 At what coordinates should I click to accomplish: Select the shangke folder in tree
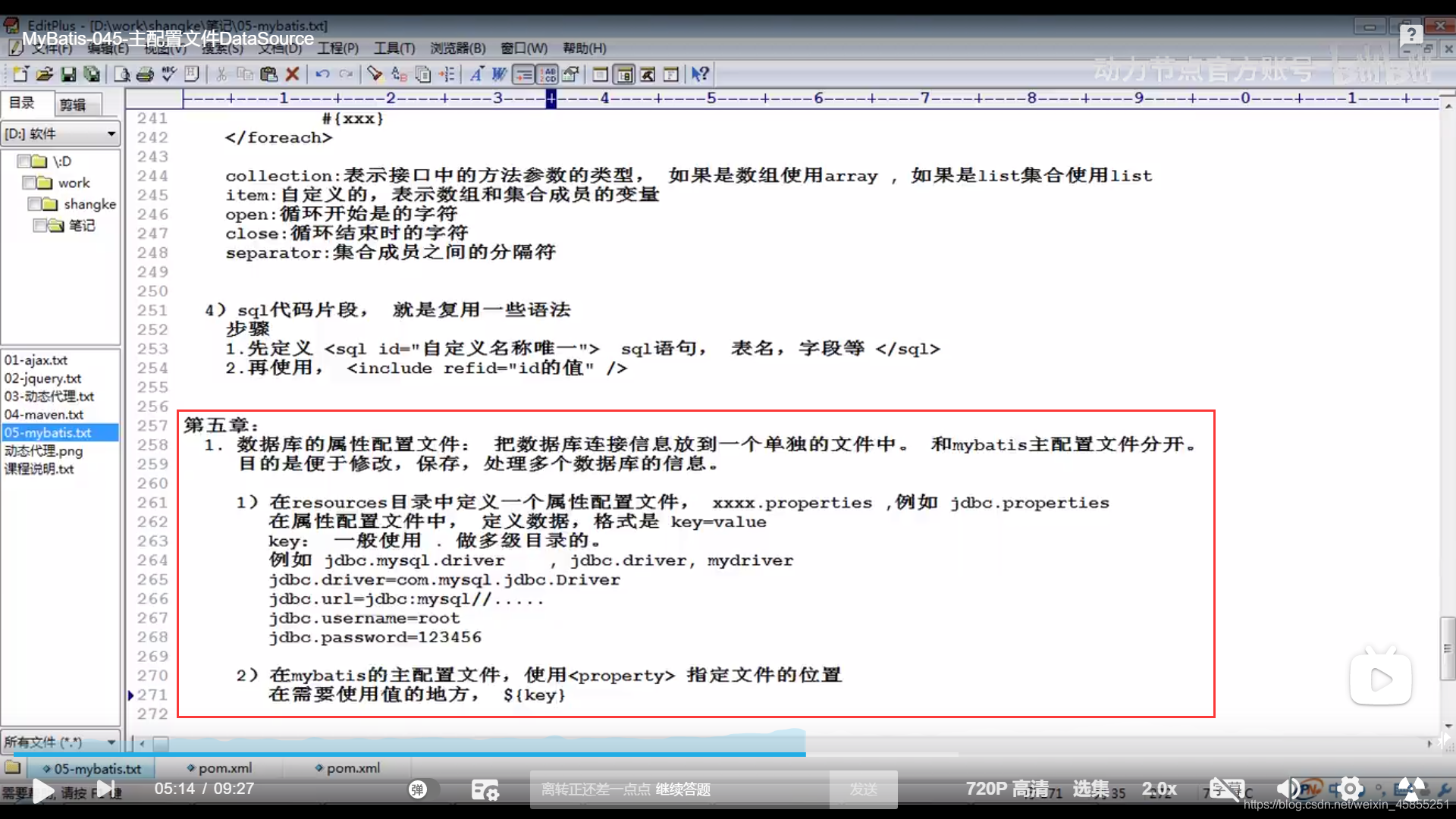[89, 204]
